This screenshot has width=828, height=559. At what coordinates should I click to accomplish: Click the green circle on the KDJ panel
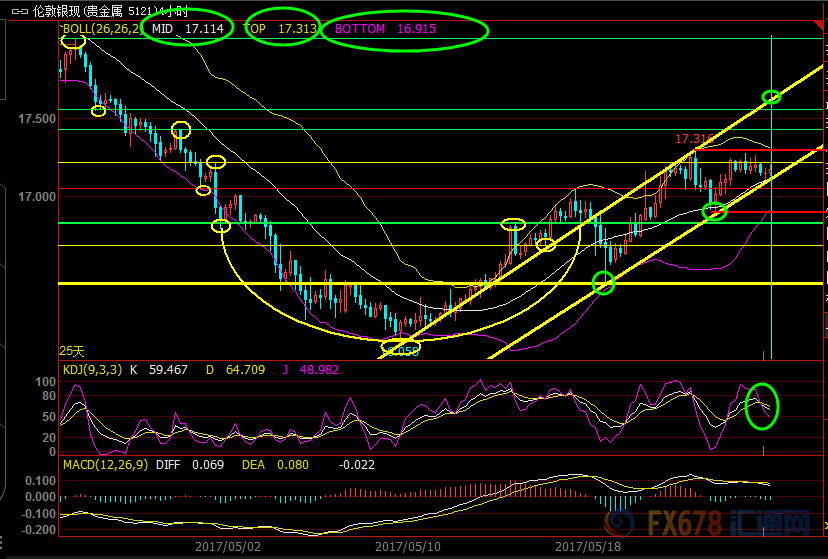pos(762,406)
